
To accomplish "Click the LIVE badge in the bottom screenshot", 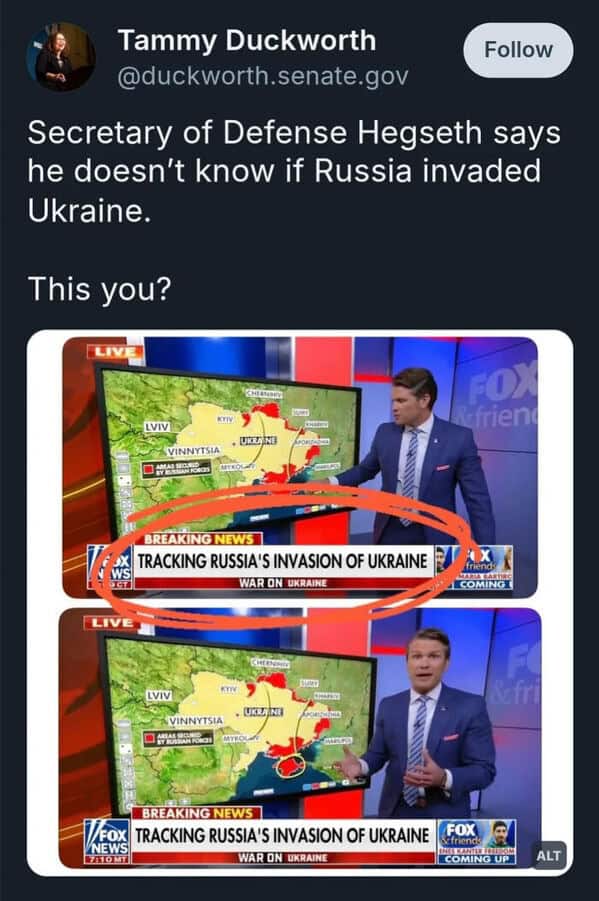I will (x=112, y=622).
